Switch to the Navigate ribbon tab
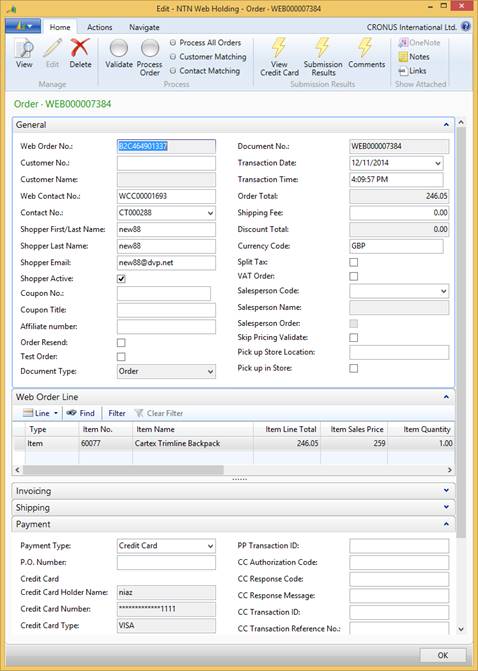The width and height of the screenshot is (478, 671). [144, 27]
